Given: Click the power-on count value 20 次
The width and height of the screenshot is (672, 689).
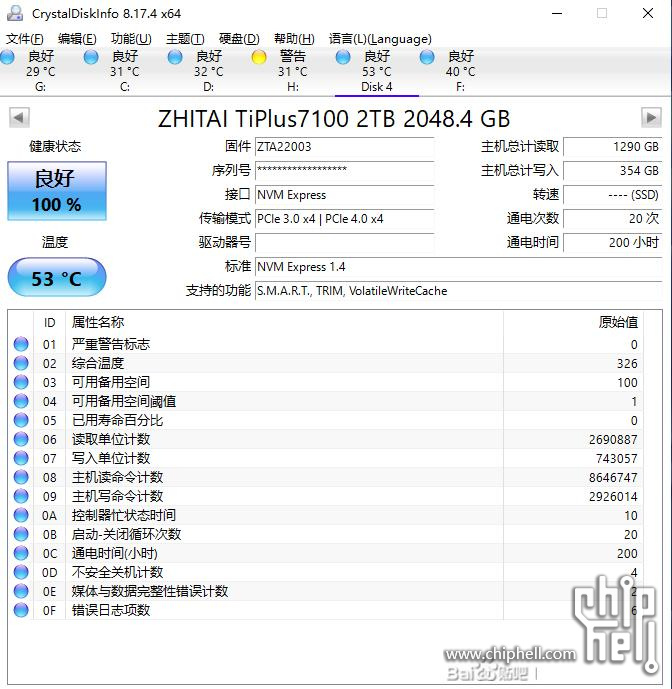Looking at the screenshot, I should coord(613,218).
